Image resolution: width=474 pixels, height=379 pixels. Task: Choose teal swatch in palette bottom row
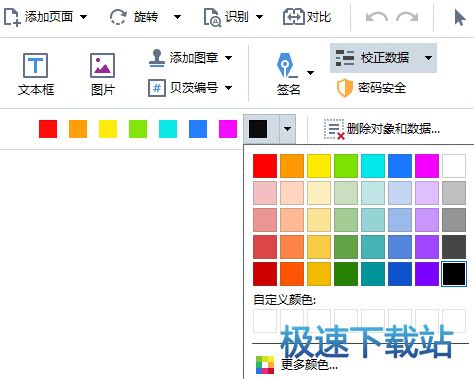pos(373,274)
